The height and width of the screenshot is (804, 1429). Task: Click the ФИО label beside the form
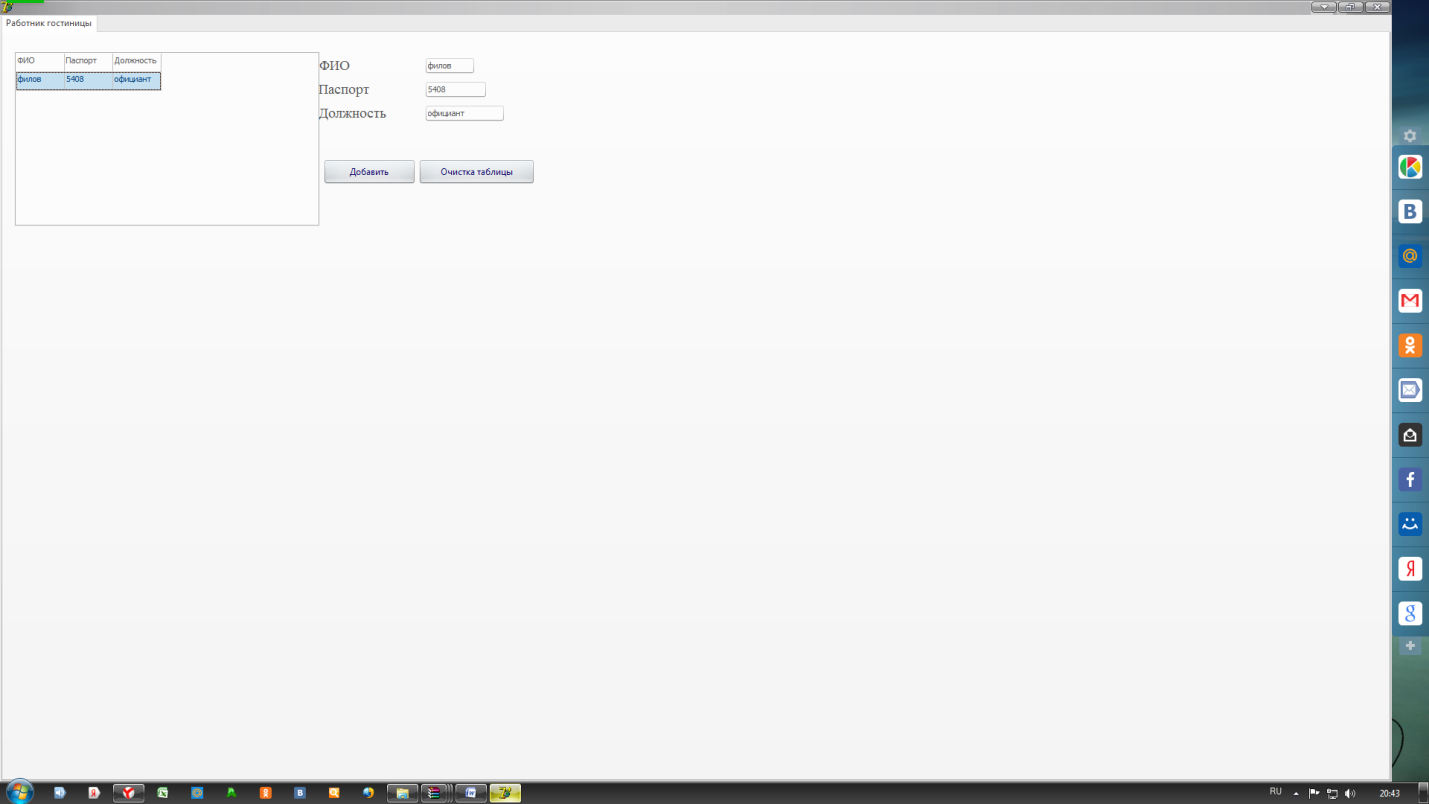[x=334, y=66]
